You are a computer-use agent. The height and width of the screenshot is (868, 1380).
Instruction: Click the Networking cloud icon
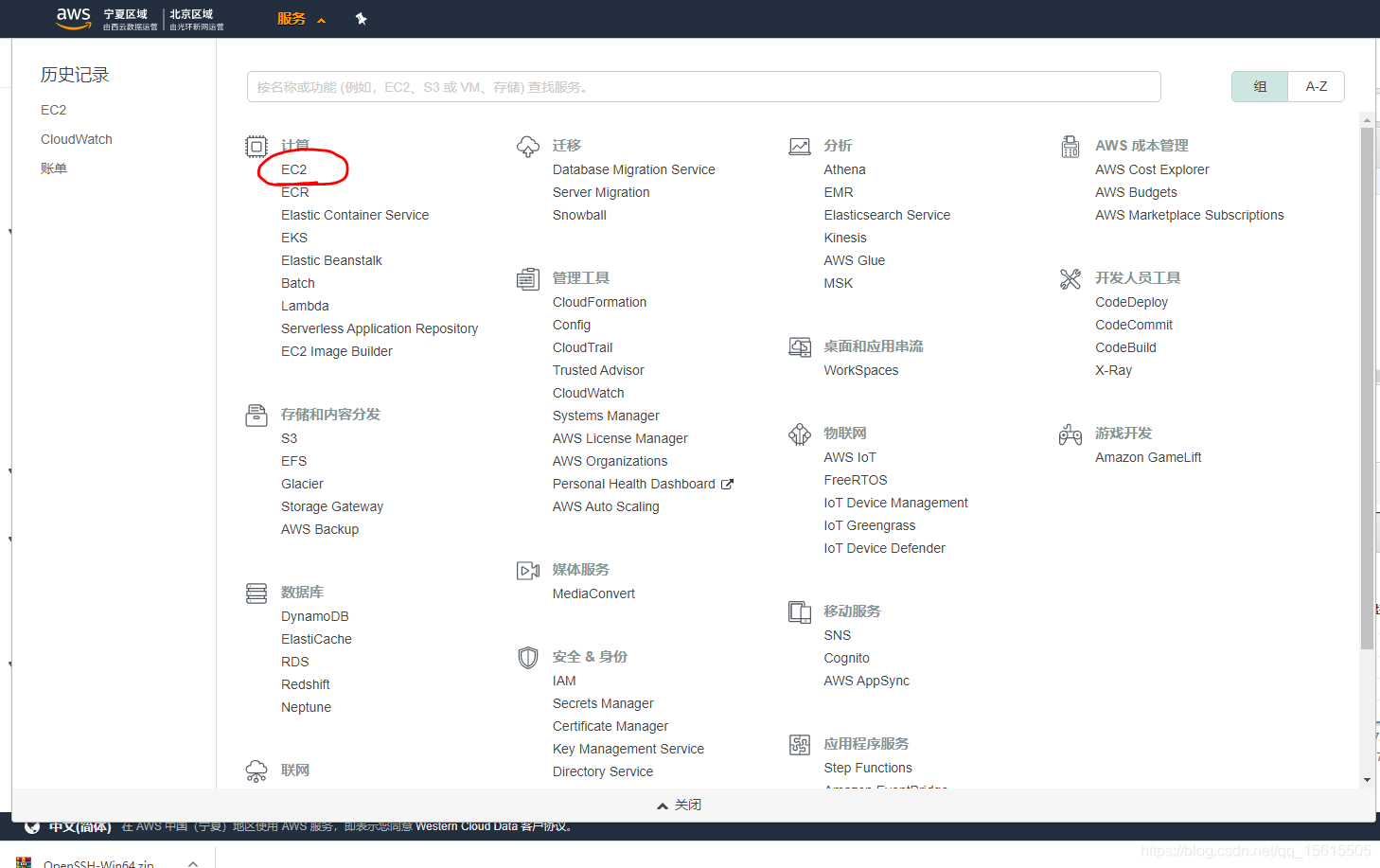click(x=257, y=771)
